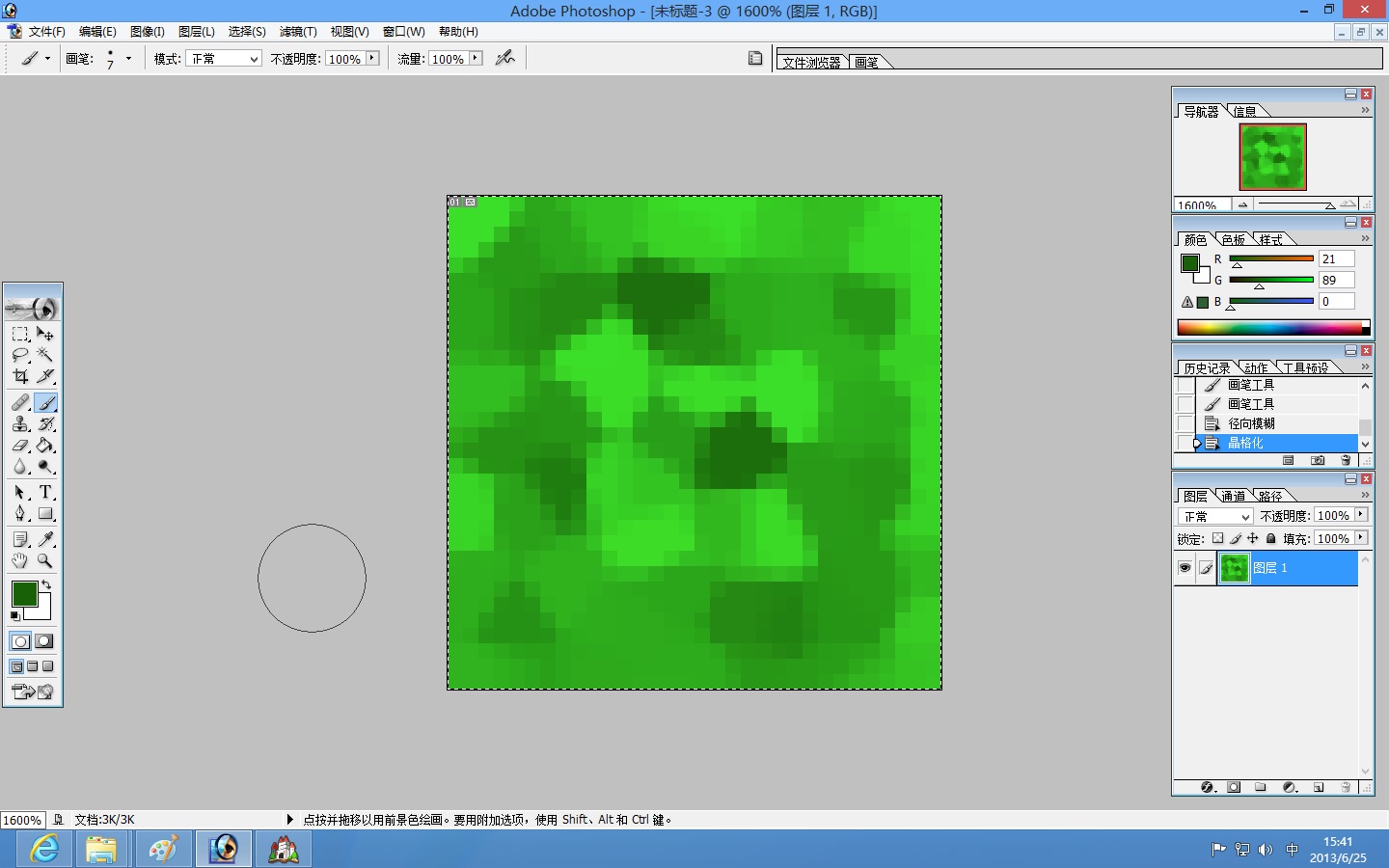Switch to Quick Mask mode
1389x868 pixels.
tap(44, 641)
